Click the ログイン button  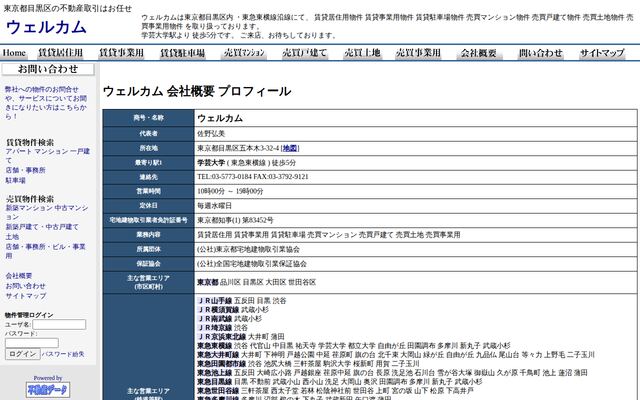click(22, 354)
